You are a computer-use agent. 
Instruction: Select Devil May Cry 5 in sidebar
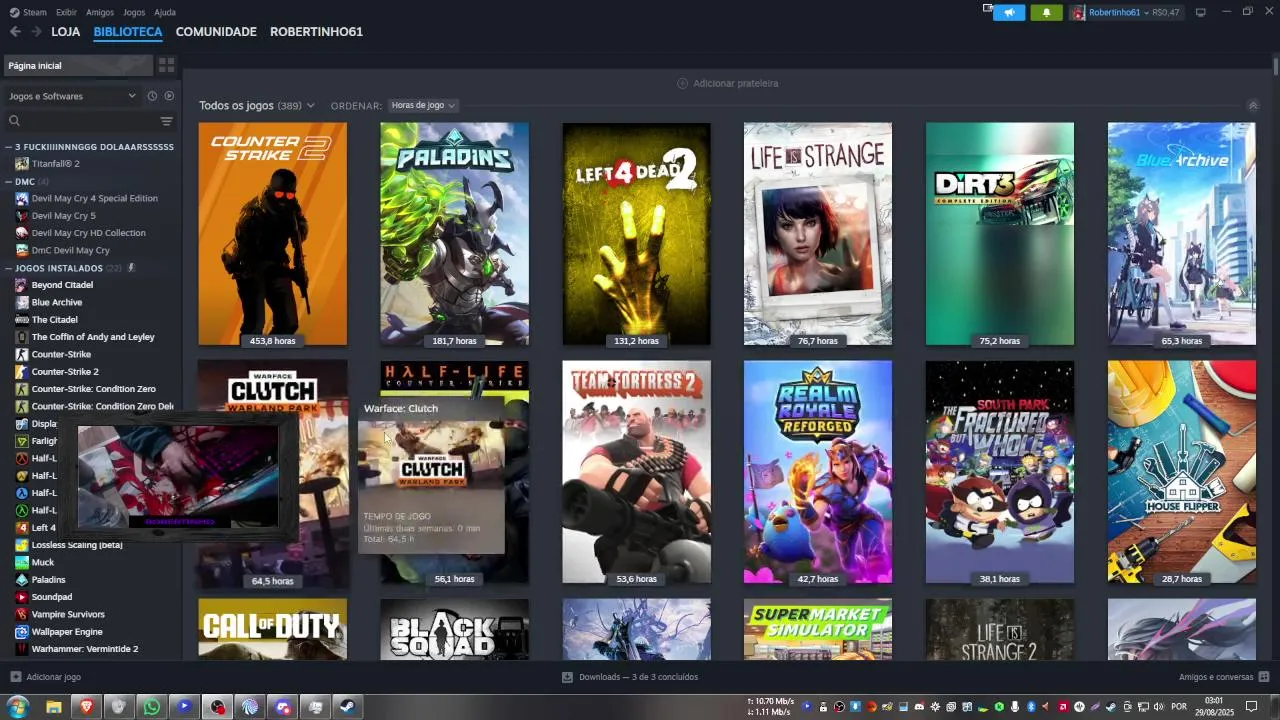63,215
